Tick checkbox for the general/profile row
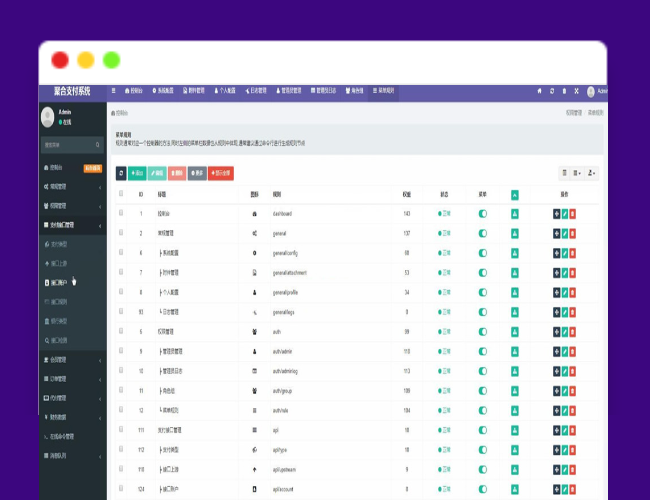The width and height of the screenshot is (650, 500). pos(121,292)
